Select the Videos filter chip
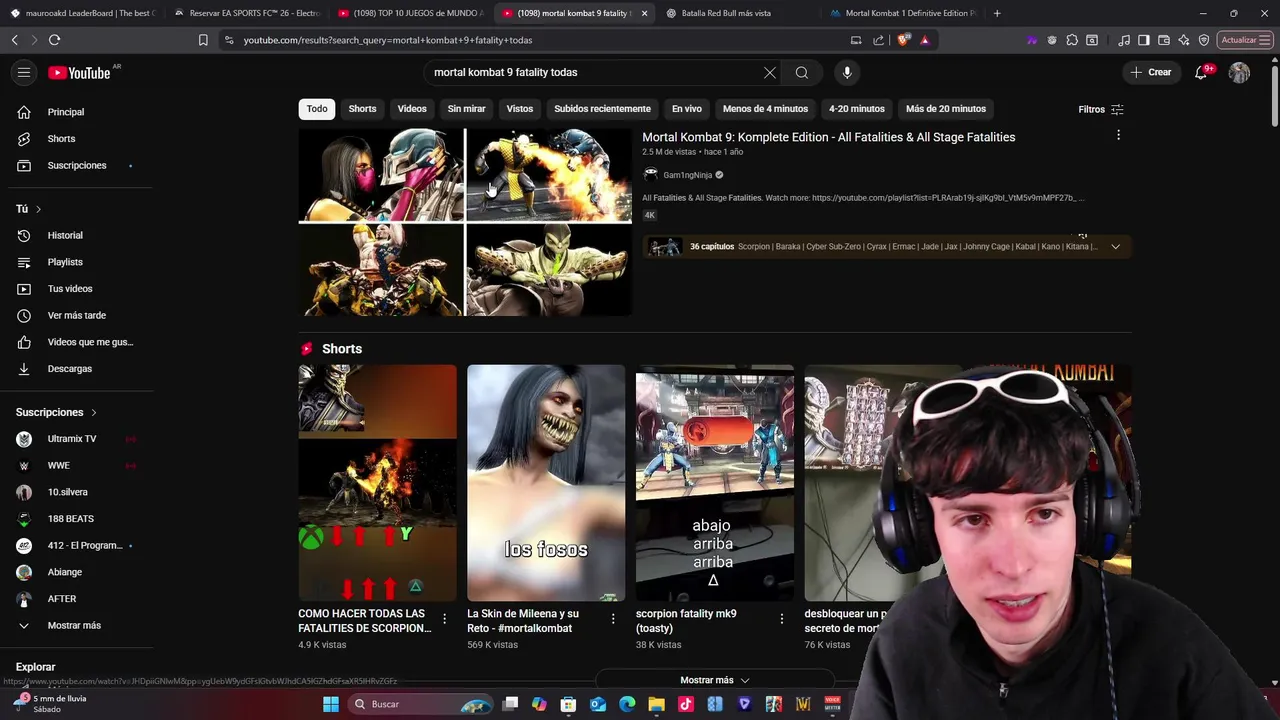Screen dimensions: 1280x720 (x=412, y=109)
